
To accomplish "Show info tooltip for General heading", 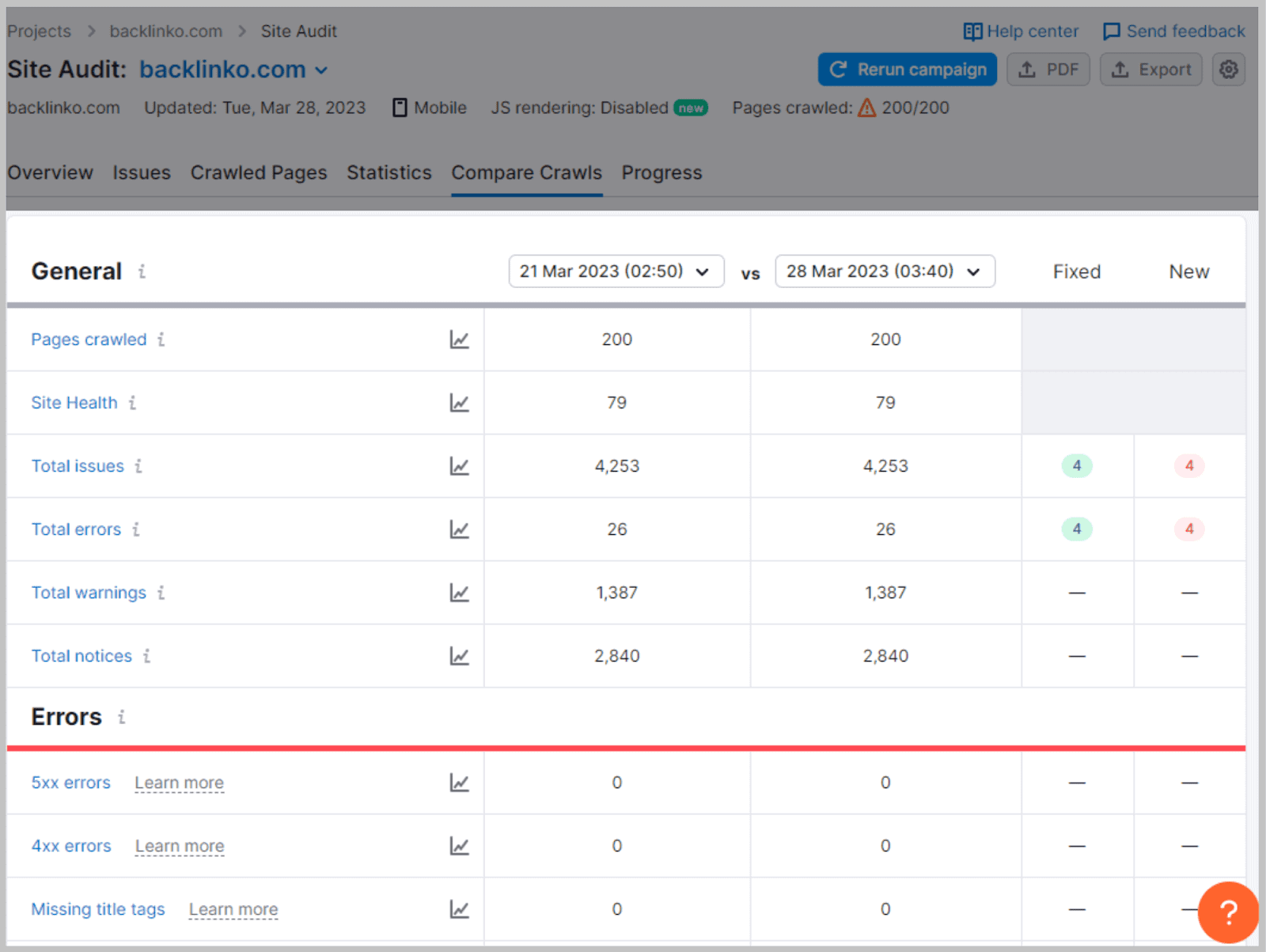I will point(142,271).
